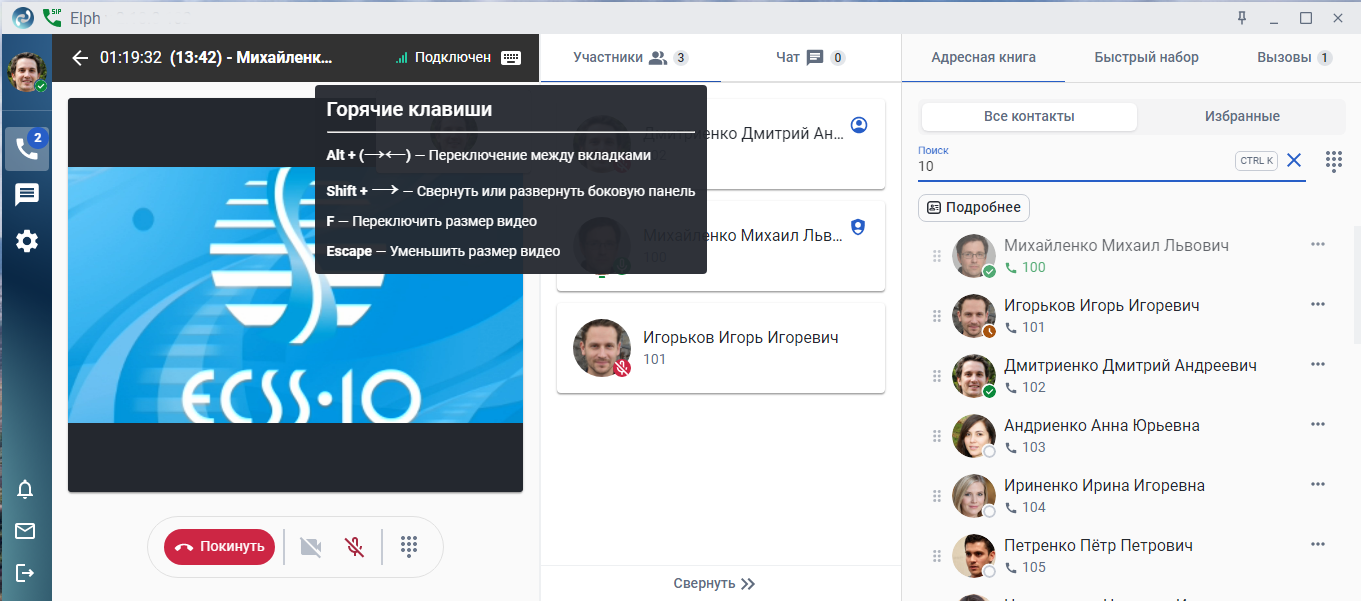Open Вызовы tab
Image resolution: width=1361 pixels, height=601 pixels.
point(1294,58)
